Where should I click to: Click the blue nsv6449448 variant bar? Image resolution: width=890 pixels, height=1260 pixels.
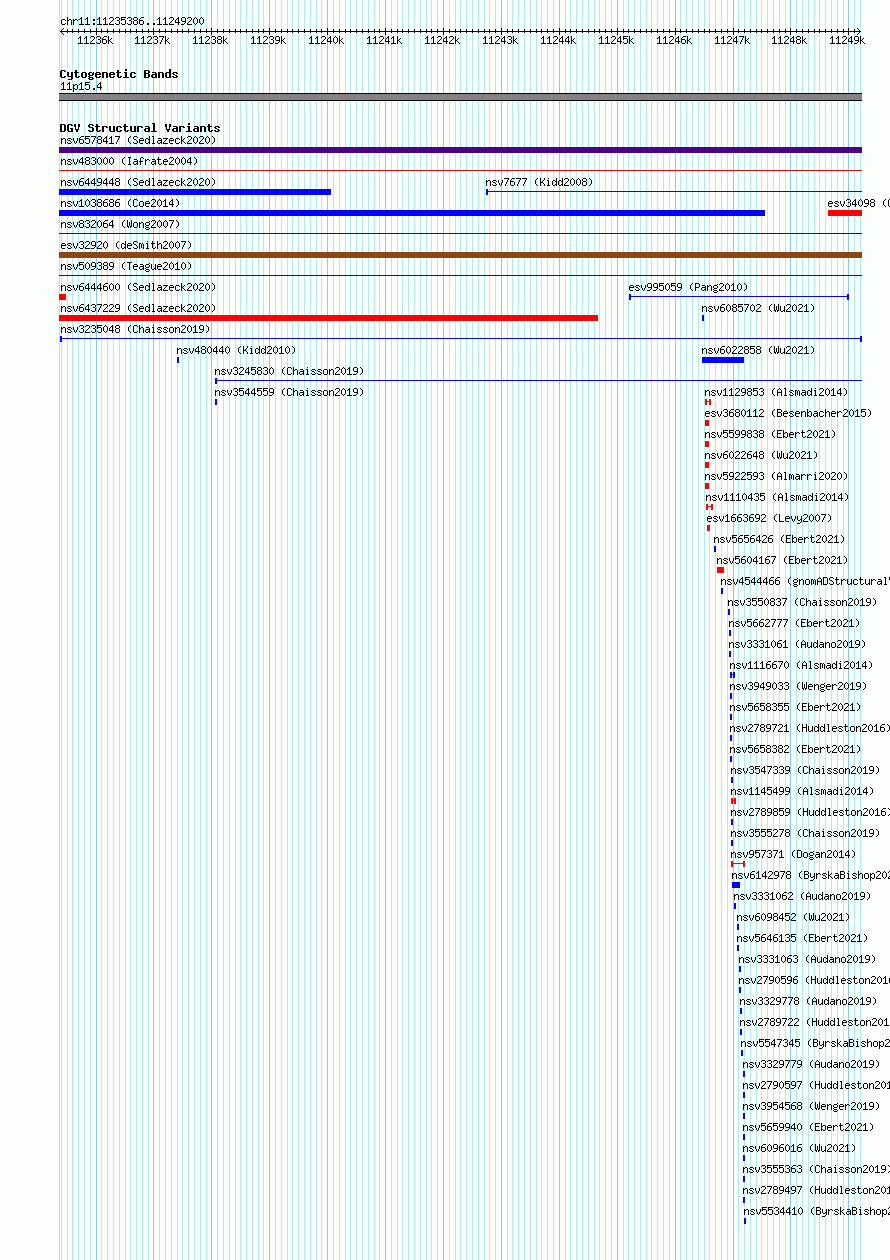click(x=195, y=192)
